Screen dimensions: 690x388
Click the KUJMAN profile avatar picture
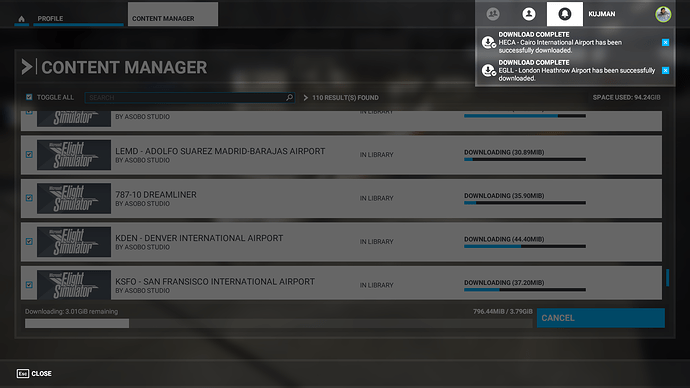pos(663,14)
